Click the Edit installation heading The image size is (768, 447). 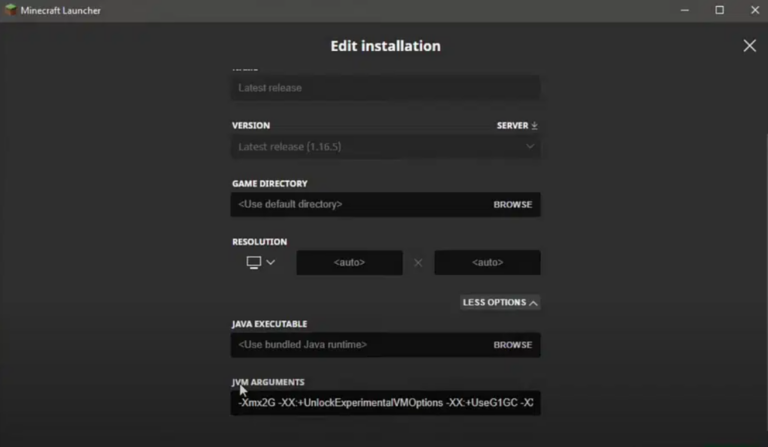tap(385, 46)
